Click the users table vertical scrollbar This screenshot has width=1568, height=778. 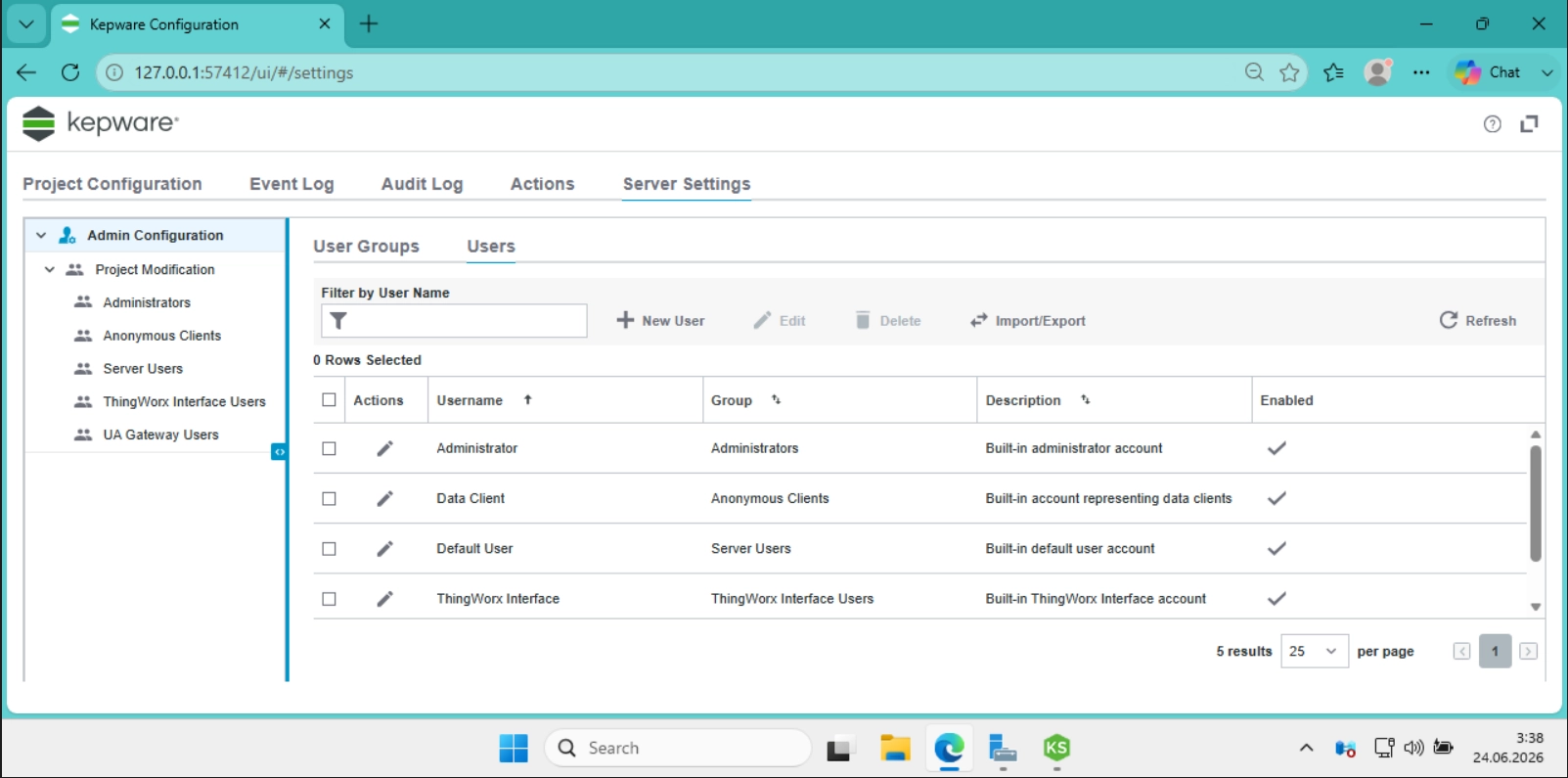click(x=1536, y=504)
